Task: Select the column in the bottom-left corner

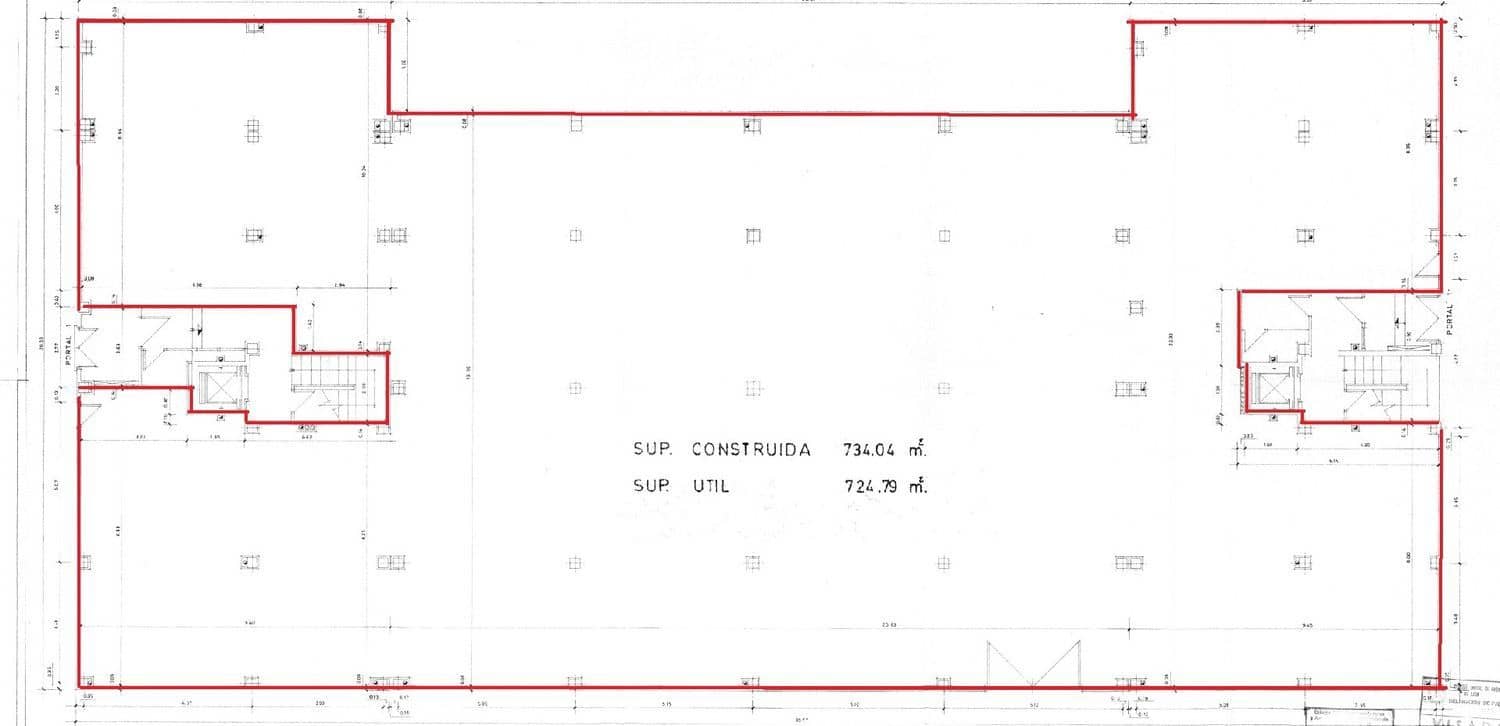Action: point(88,681)
